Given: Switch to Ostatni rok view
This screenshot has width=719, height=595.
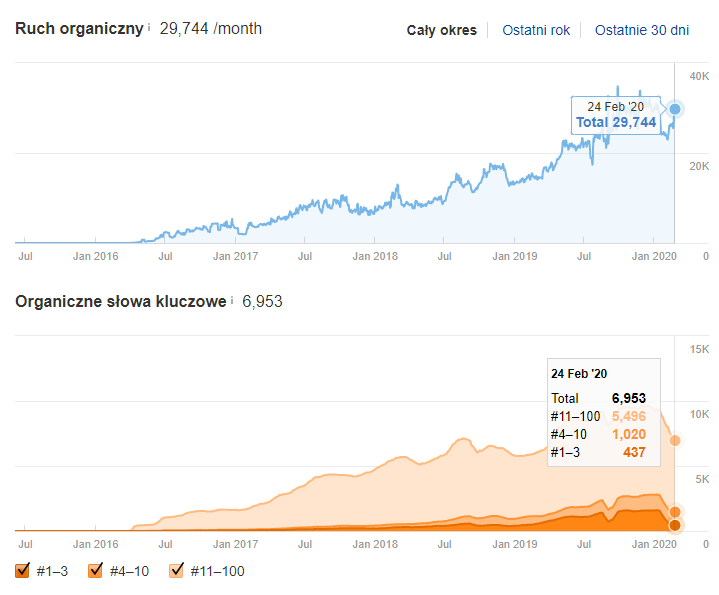Looking at the screenshot, I should click(x=536, y=30).
